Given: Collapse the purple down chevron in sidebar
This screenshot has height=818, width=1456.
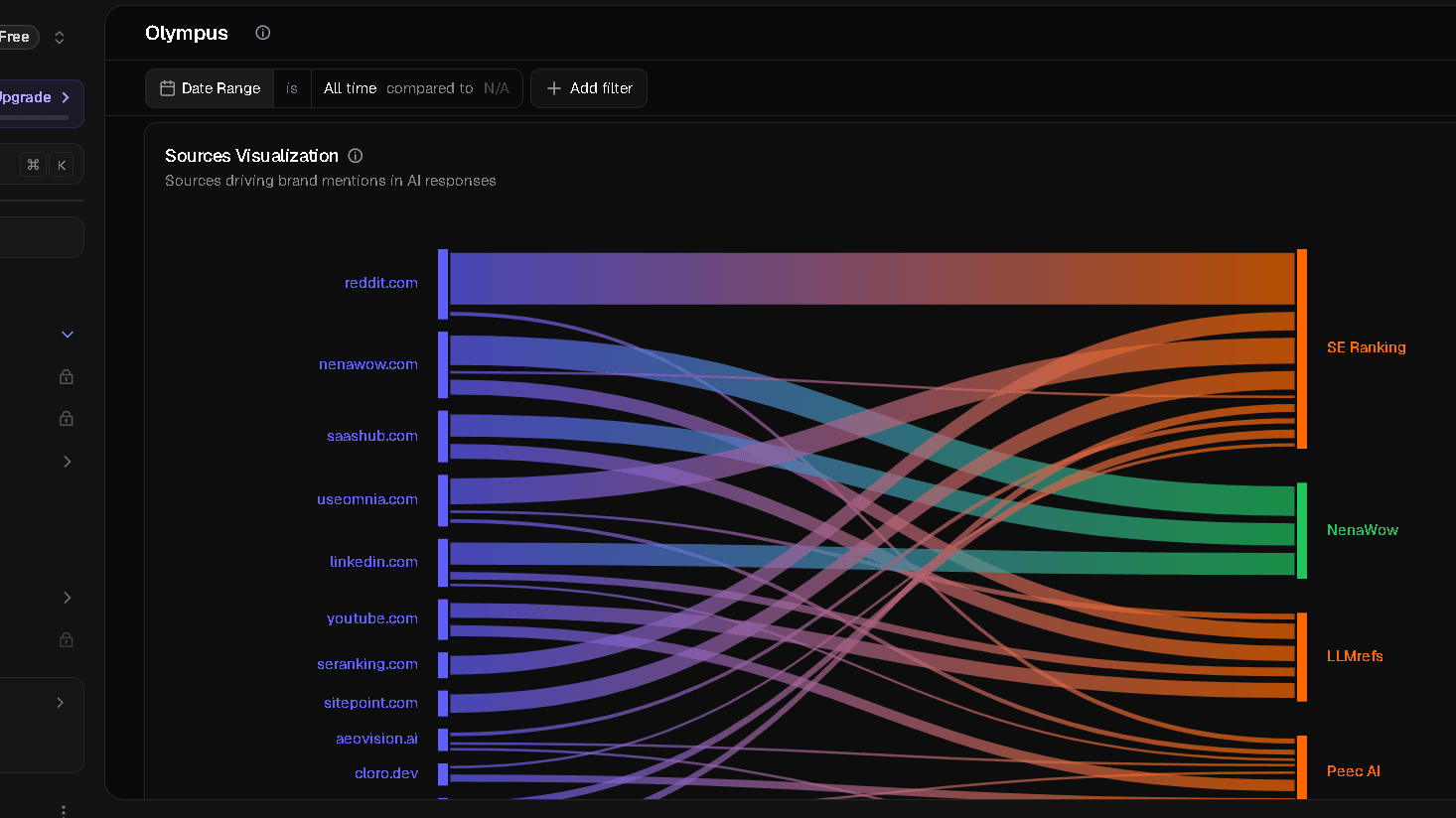Looking at the screenshot, I should [68, 335].
